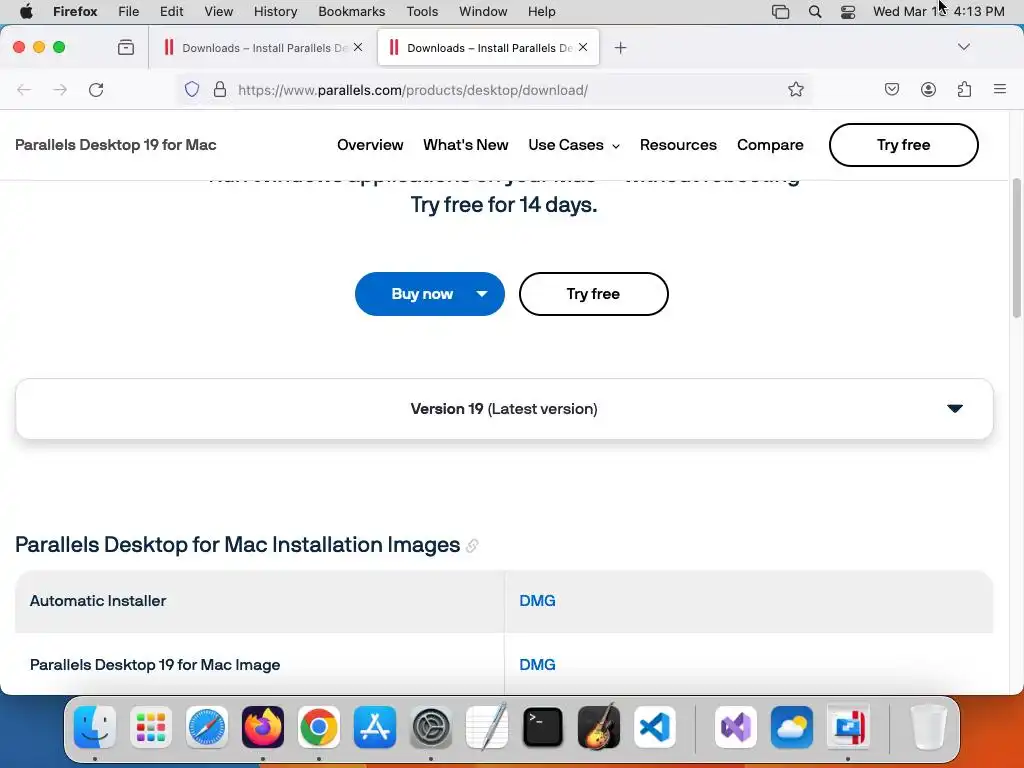This screenshot has width=1024, height=768.
Task: Launch Safari from the Dock
Action: tap(207, 727)
